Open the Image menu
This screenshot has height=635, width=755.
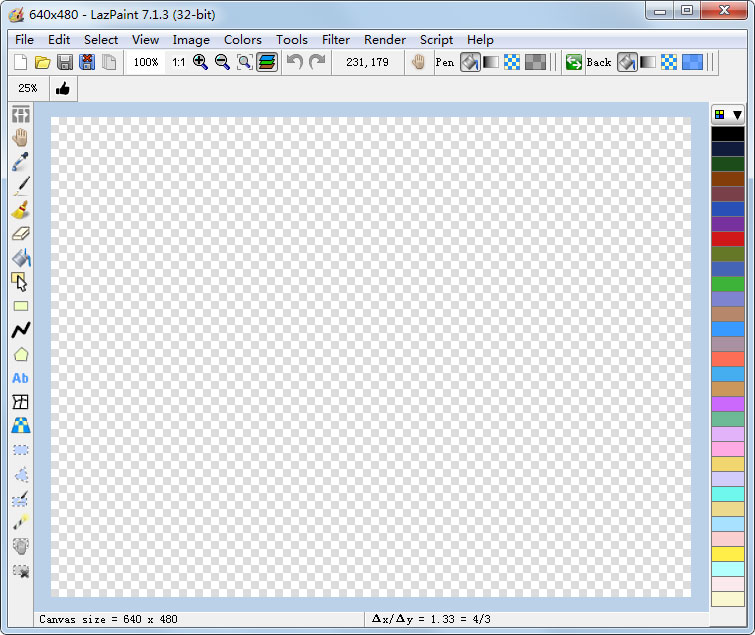[191, 39]
